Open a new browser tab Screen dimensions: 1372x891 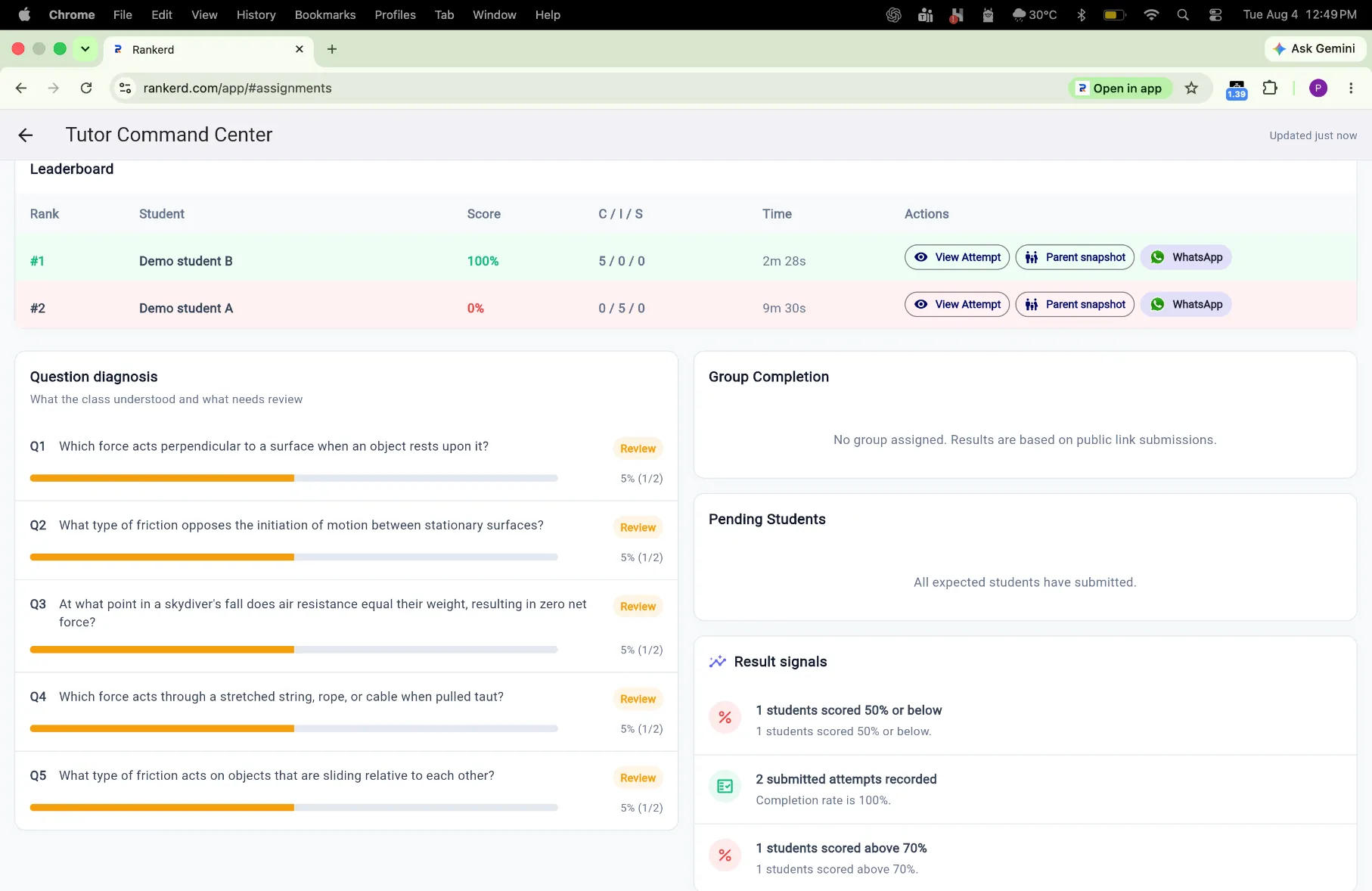click(x=332, y=49)
